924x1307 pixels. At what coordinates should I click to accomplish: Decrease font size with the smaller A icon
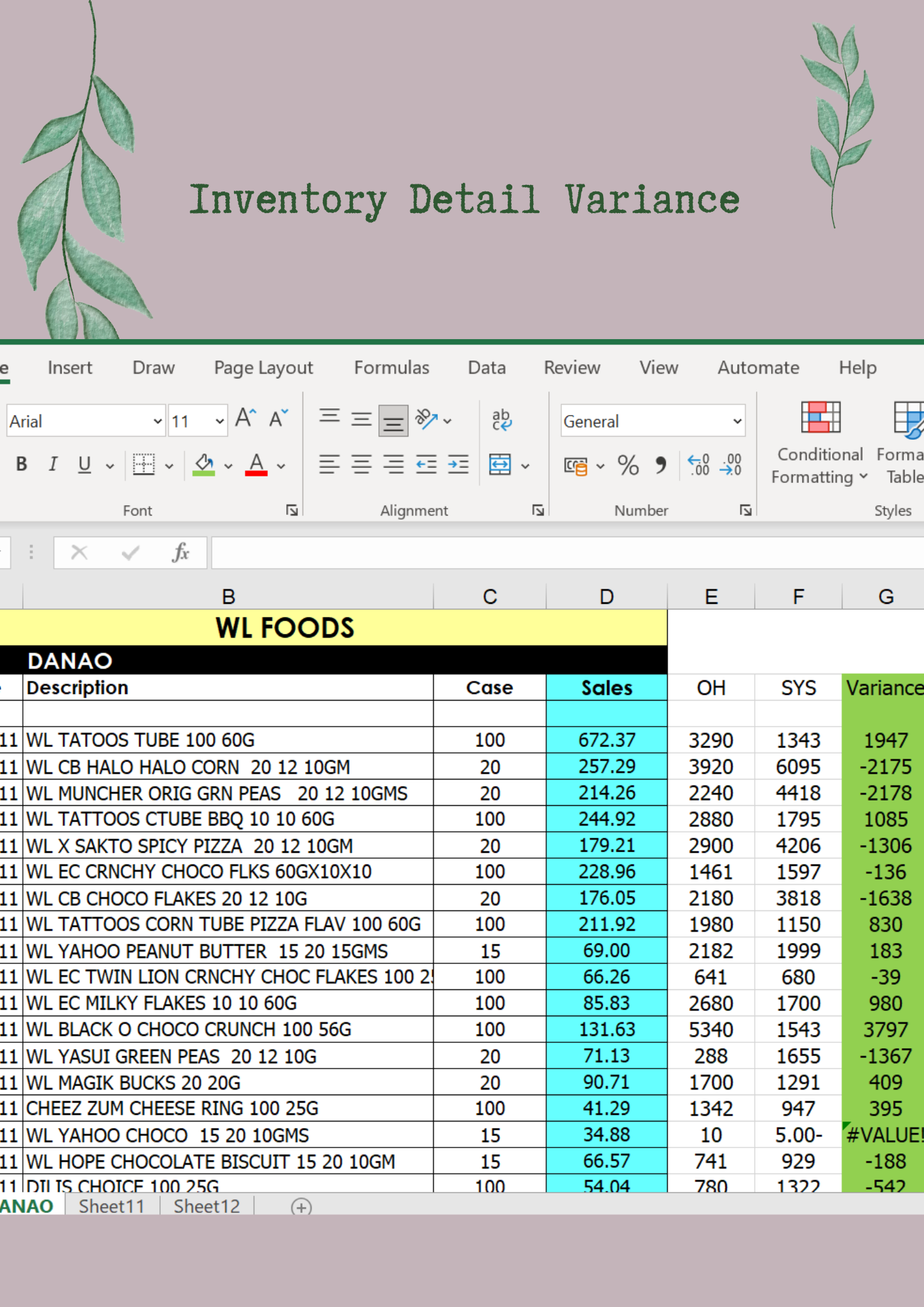pyautogui.click(x=278, y=418)
